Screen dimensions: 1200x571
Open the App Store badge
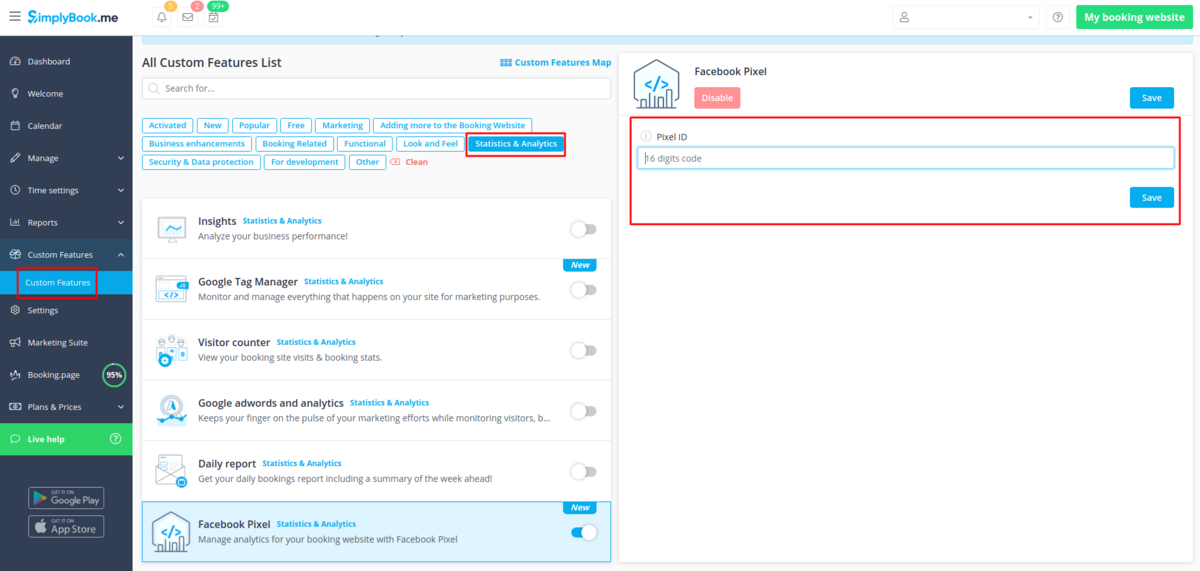(66, 526)
